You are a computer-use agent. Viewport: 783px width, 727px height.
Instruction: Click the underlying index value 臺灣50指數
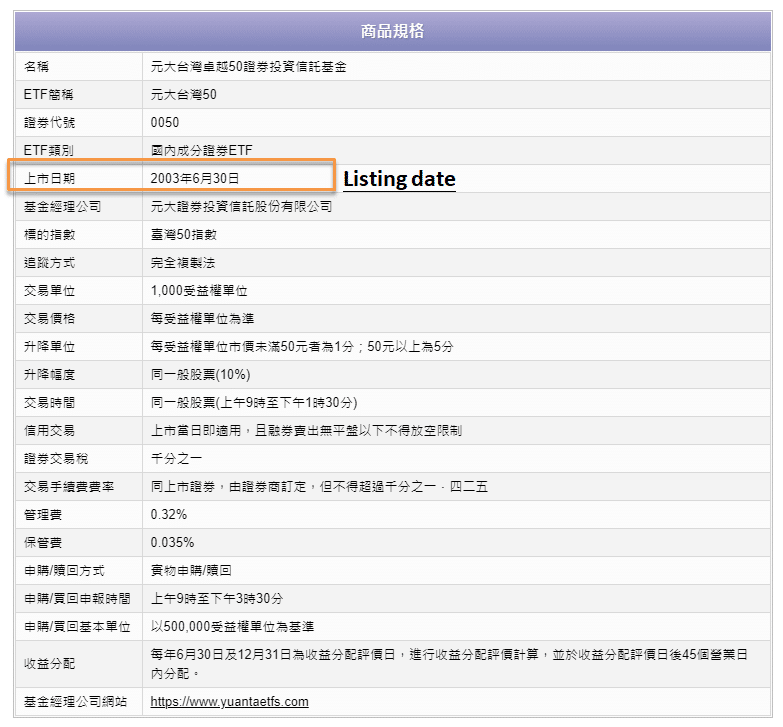(x=183, y=234)
